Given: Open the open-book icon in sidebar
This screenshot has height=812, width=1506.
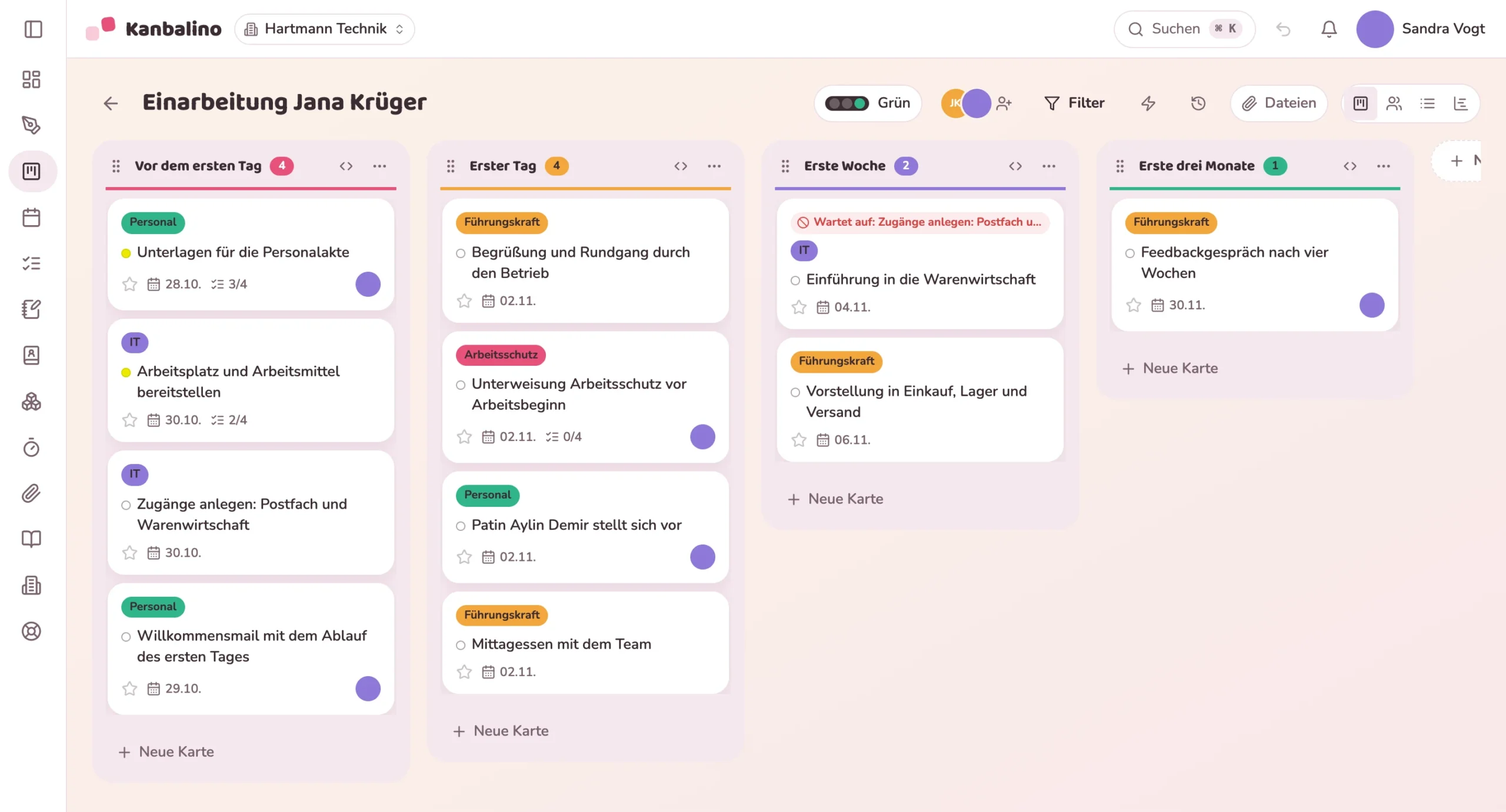Looking at the screenshot, I should 31,539.
